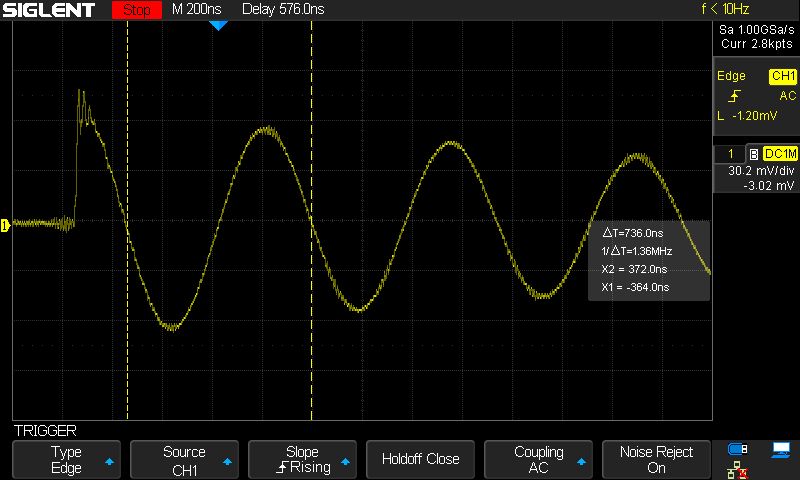This screenshot has height=480, width=800.
Task: Click the blue trigger position triangle marker
Action: (x=218, y=25)
